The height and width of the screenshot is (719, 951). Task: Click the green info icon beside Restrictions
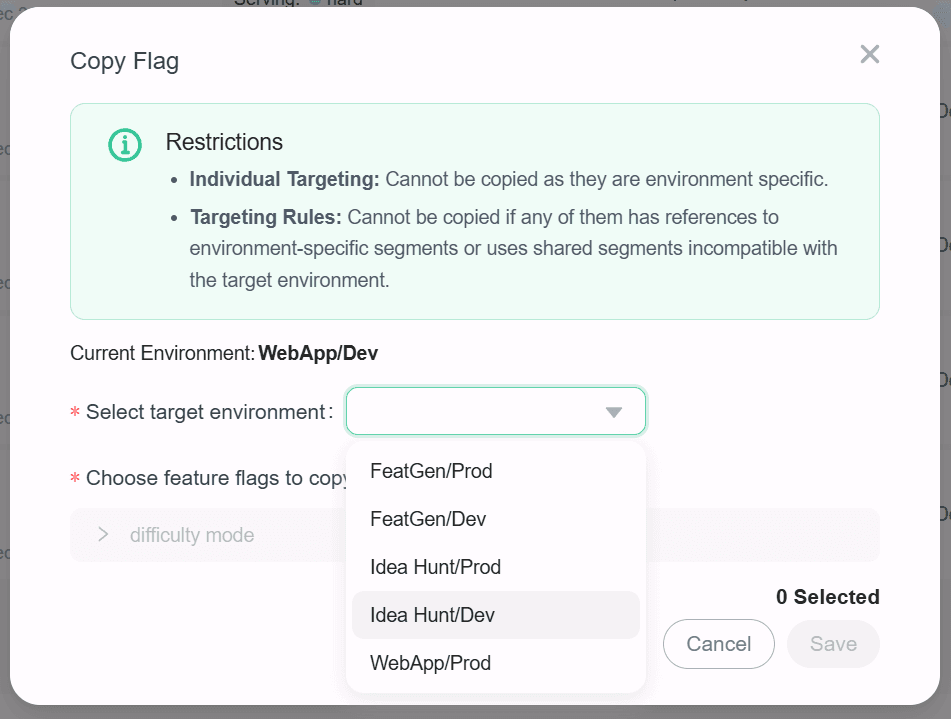coord(124,144)
